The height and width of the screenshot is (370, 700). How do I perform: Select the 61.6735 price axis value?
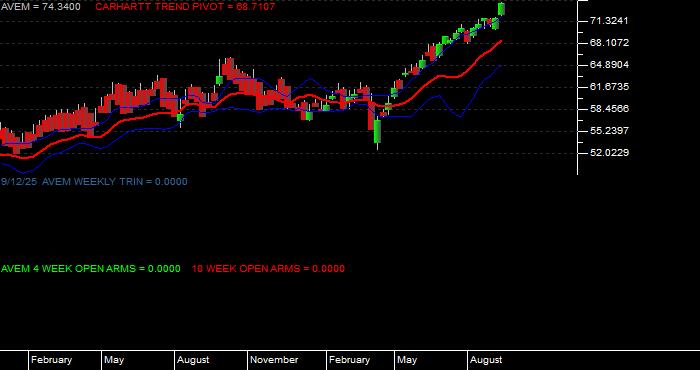(609, 87)
